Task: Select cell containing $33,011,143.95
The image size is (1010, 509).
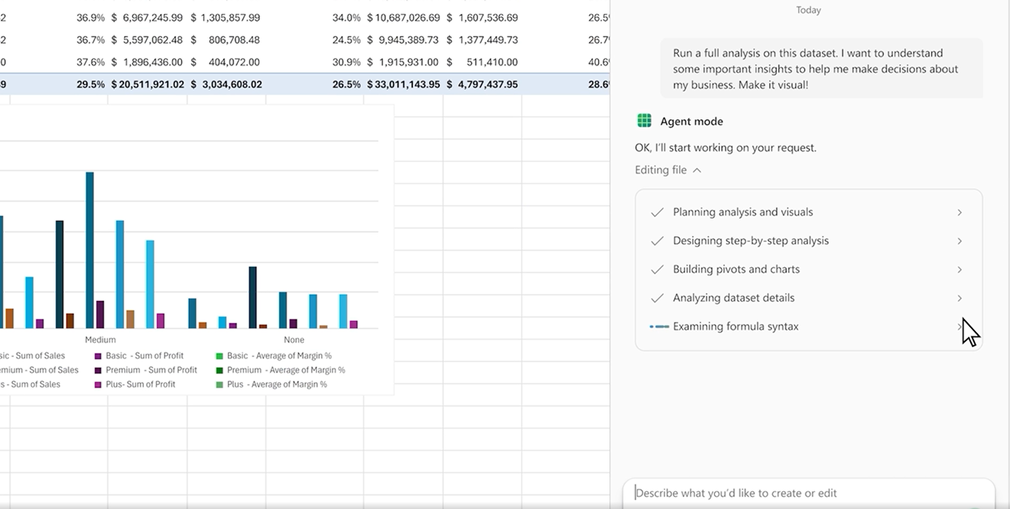Action: 403,85
